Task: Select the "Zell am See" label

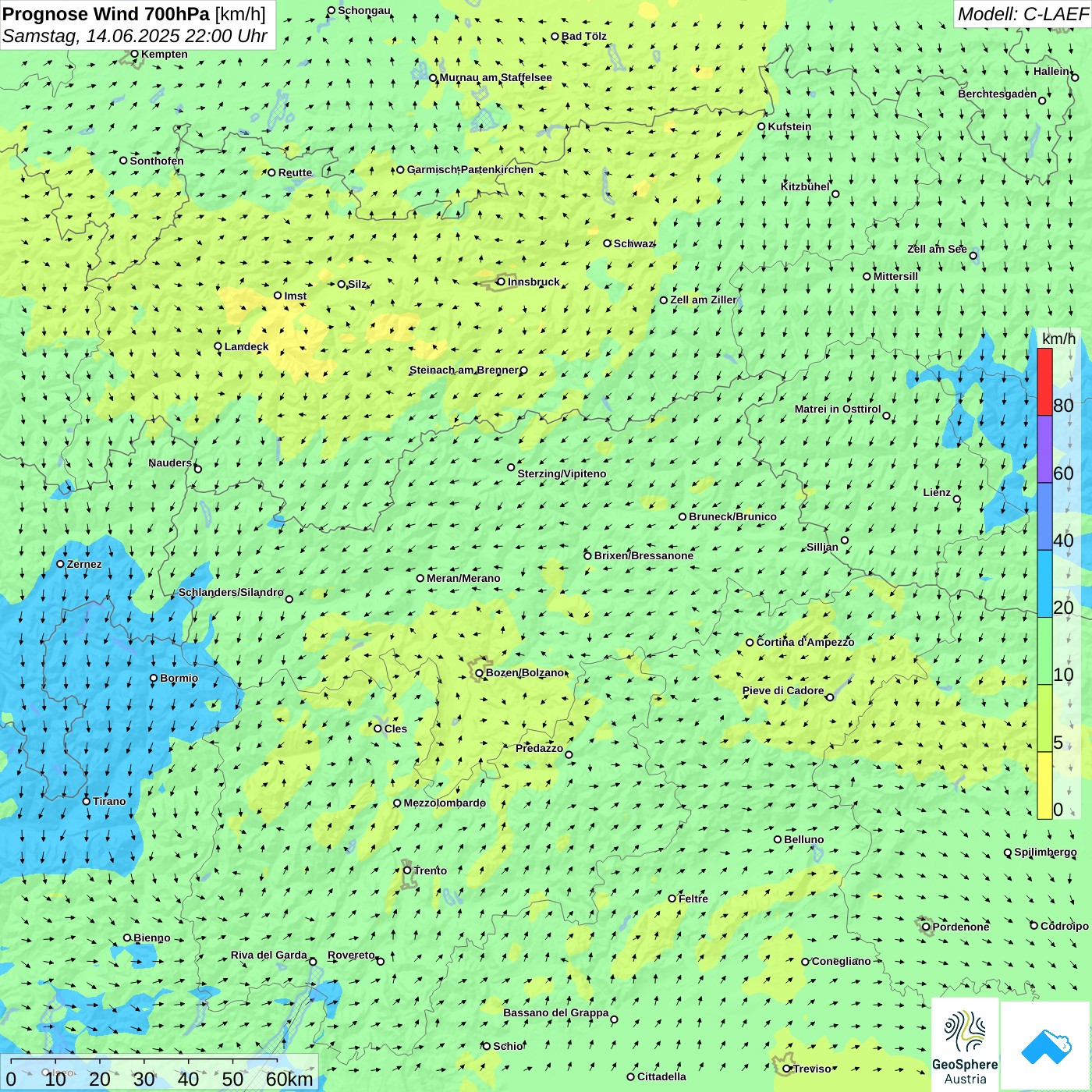Action: tap(937, 249)
